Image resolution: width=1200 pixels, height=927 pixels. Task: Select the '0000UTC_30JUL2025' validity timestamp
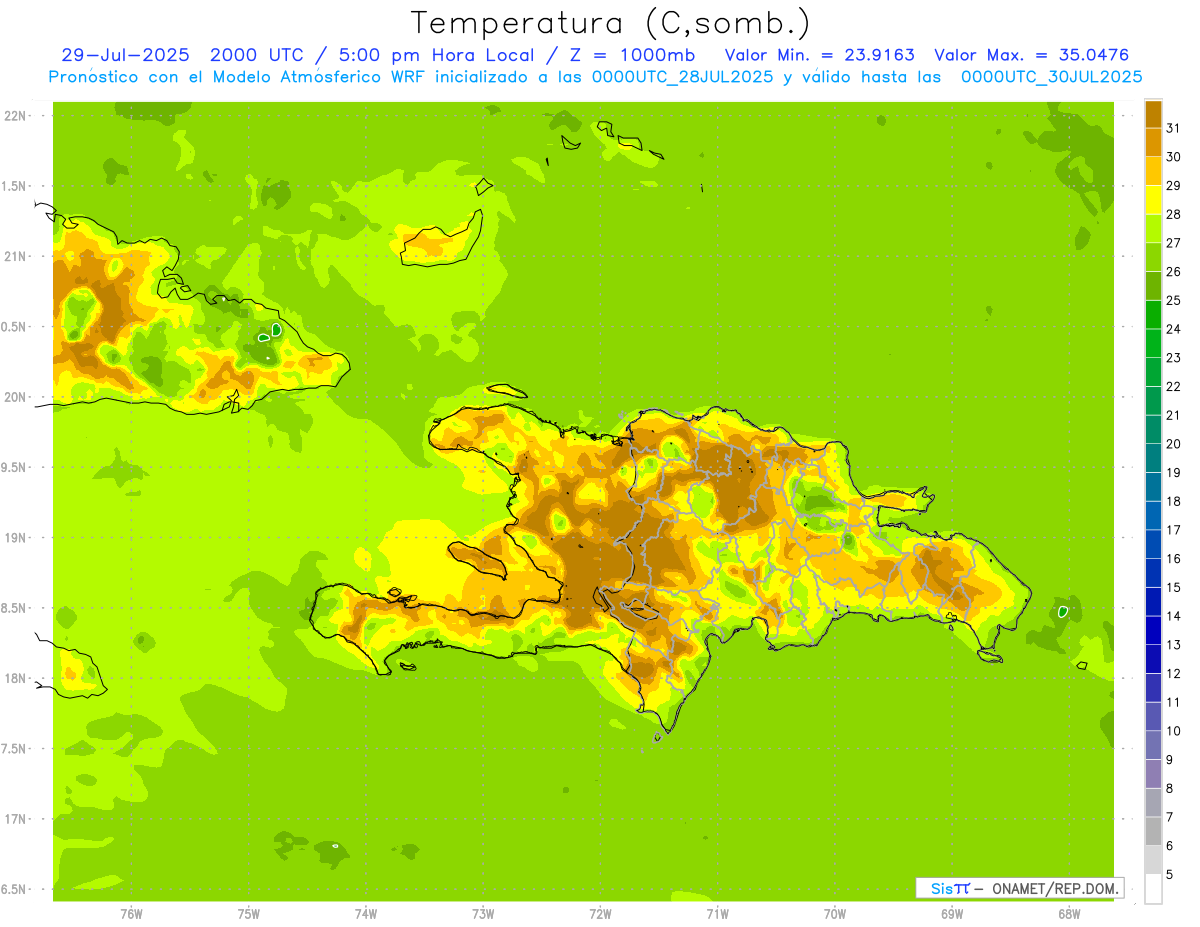(x=1051, y=77)
